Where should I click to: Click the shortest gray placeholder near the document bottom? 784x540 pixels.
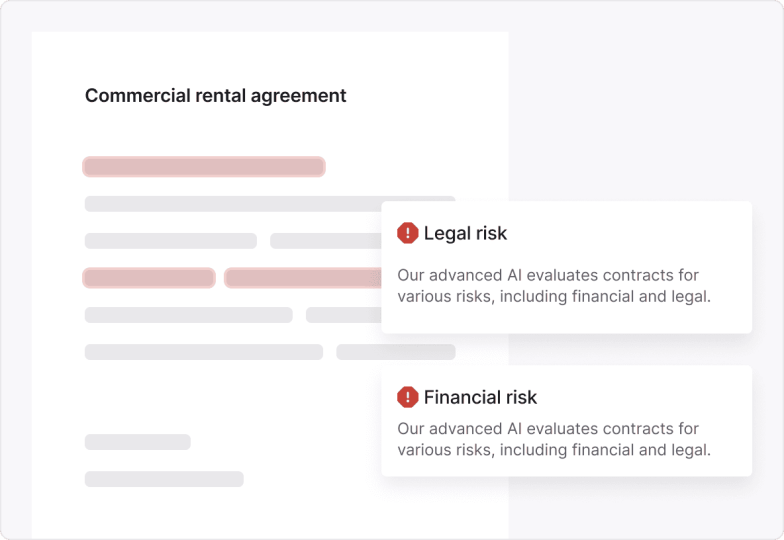point(137,442)
